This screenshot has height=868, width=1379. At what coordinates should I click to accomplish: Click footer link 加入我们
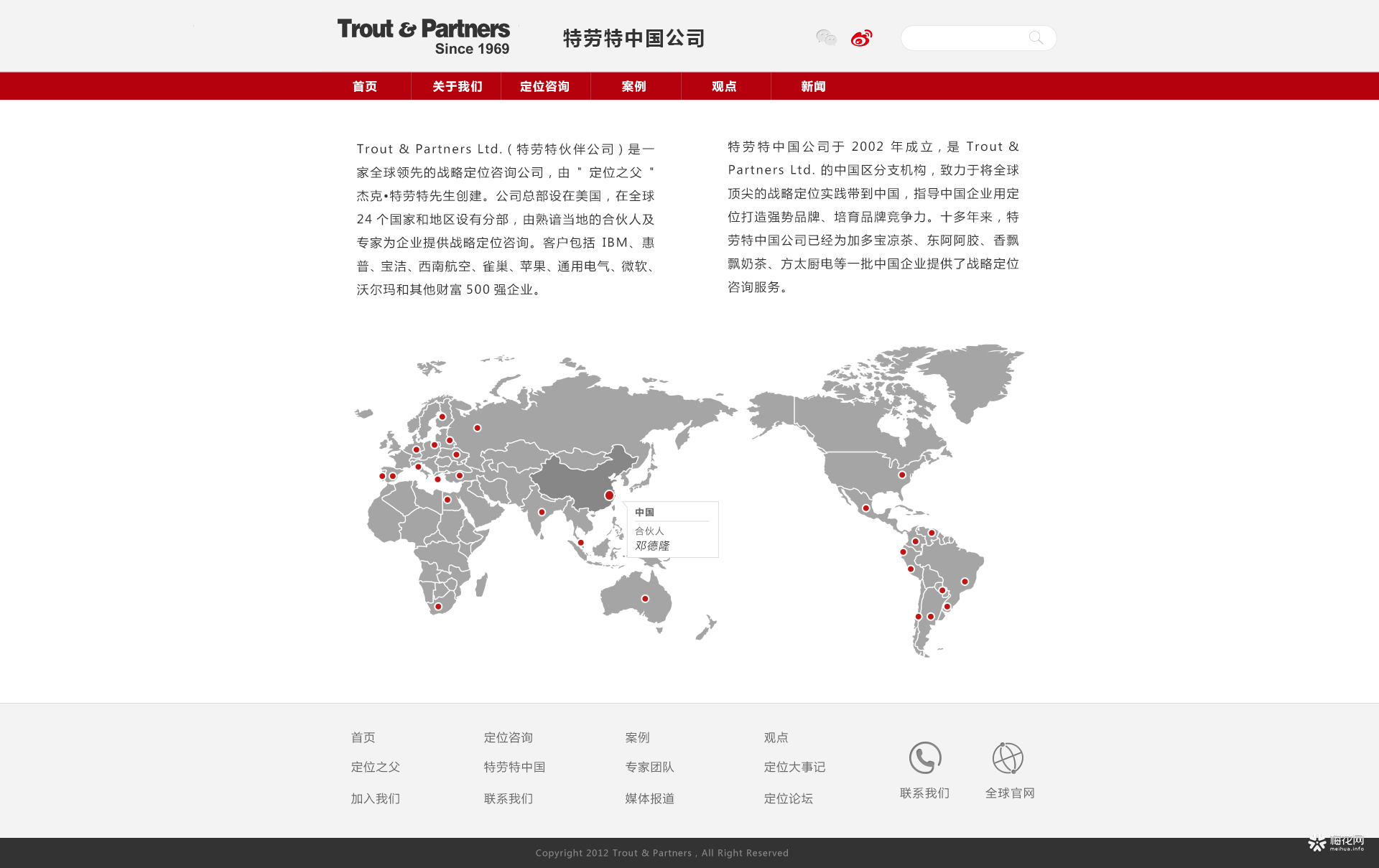pos(376,798)
